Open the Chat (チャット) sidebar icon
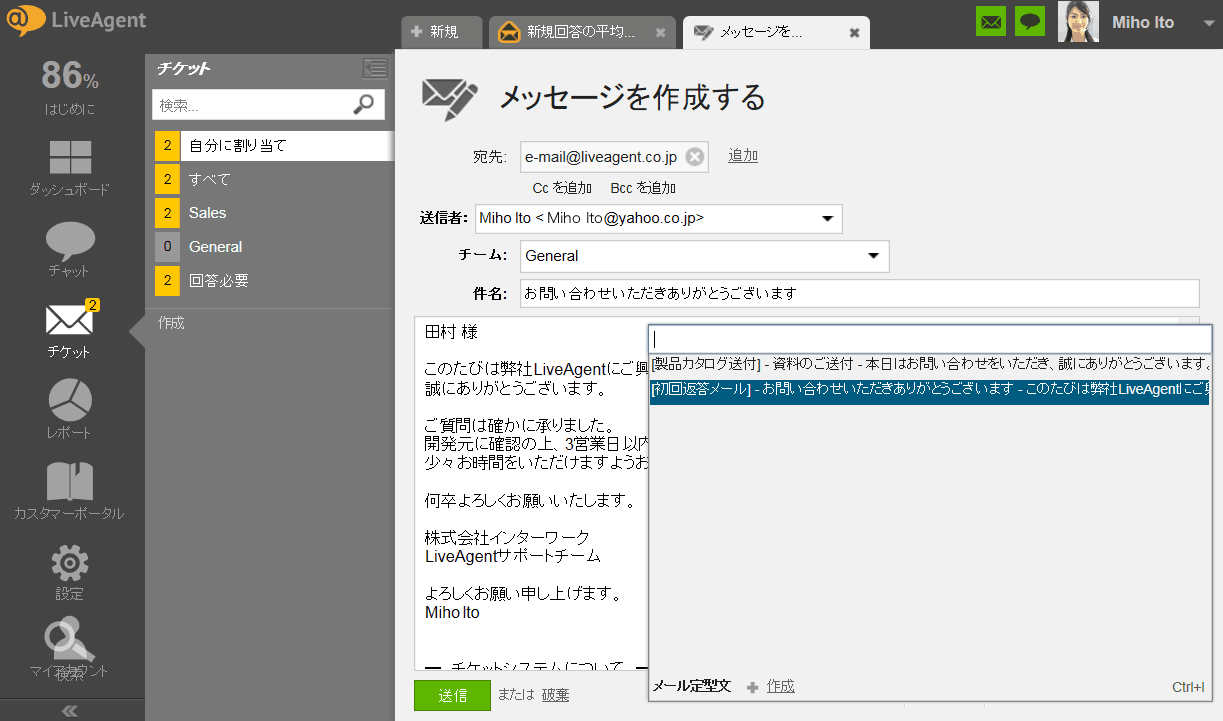The image size is (1223, 721). (x=70, y=240)
